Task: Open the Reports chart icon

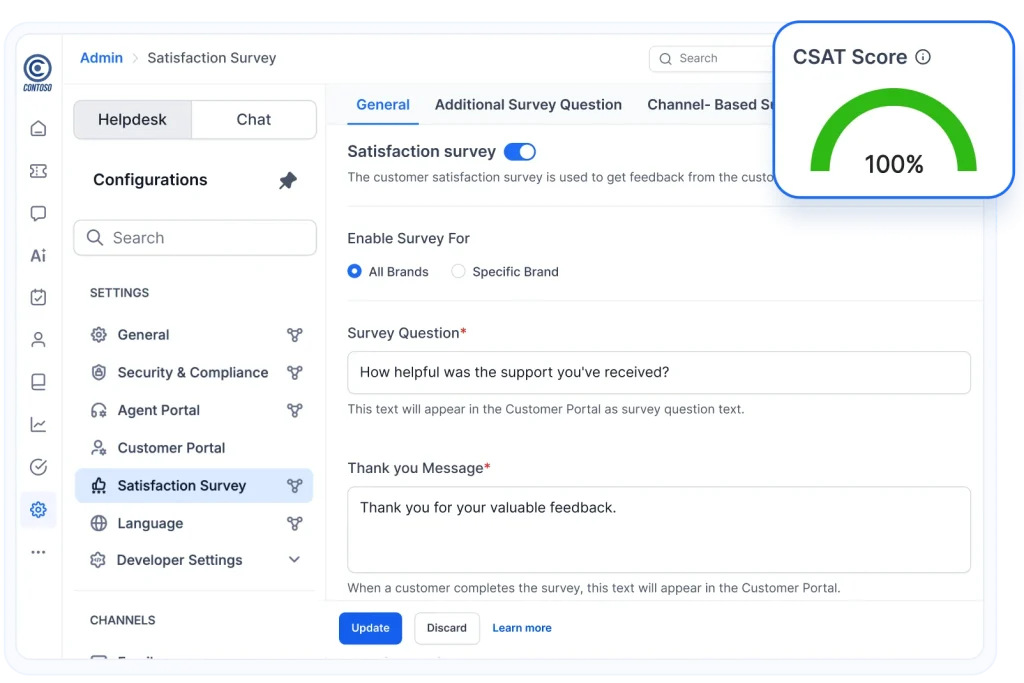Action: [39, 424]
